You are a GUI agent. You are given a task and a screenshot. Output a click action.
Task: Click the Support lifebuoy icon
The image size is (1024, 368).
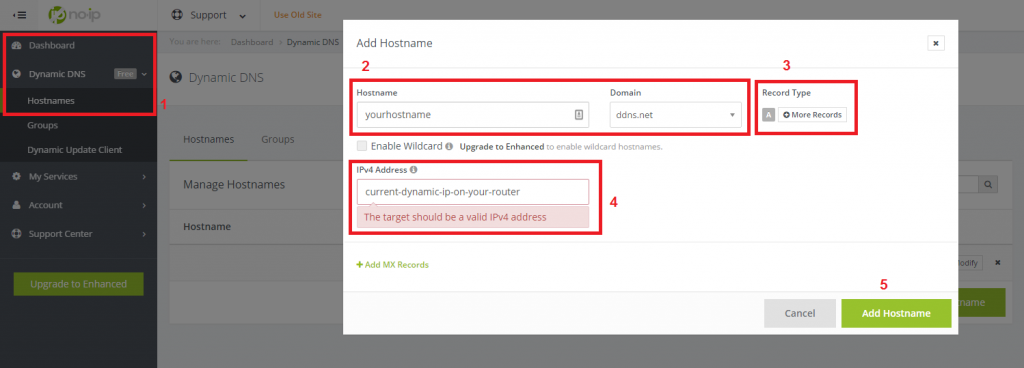click(176, 14)
